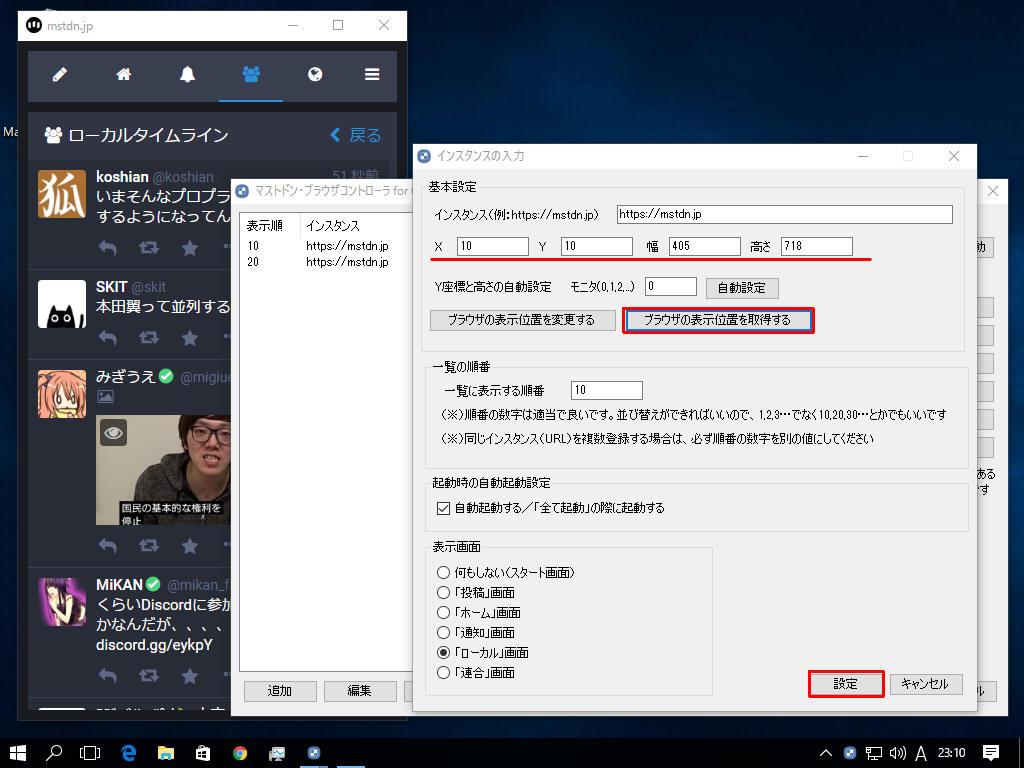Go to Home timeline icon

click(123, 74)
